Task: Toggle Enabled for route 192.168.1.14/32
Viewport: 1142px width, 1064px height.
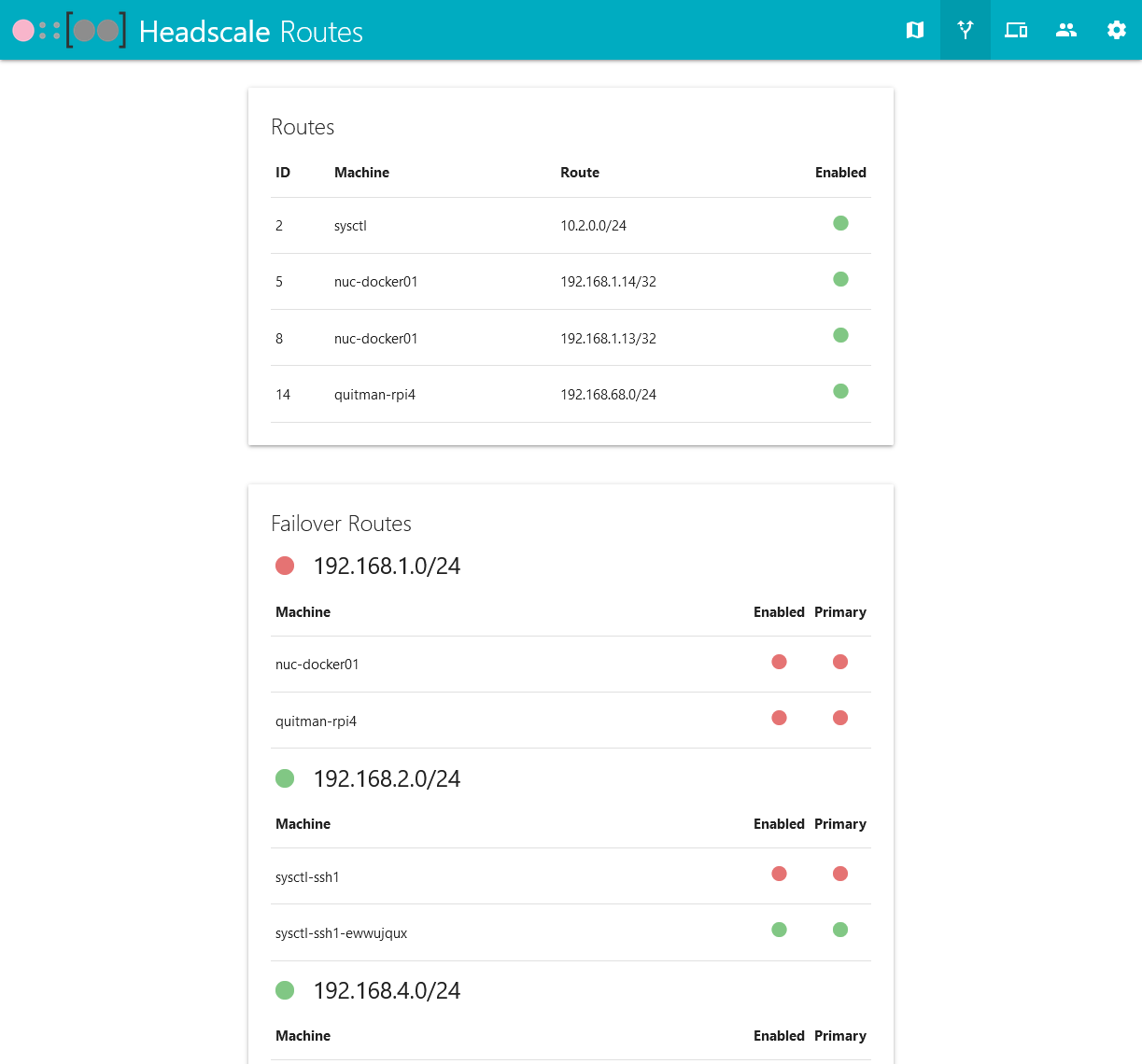Action: 840,279
